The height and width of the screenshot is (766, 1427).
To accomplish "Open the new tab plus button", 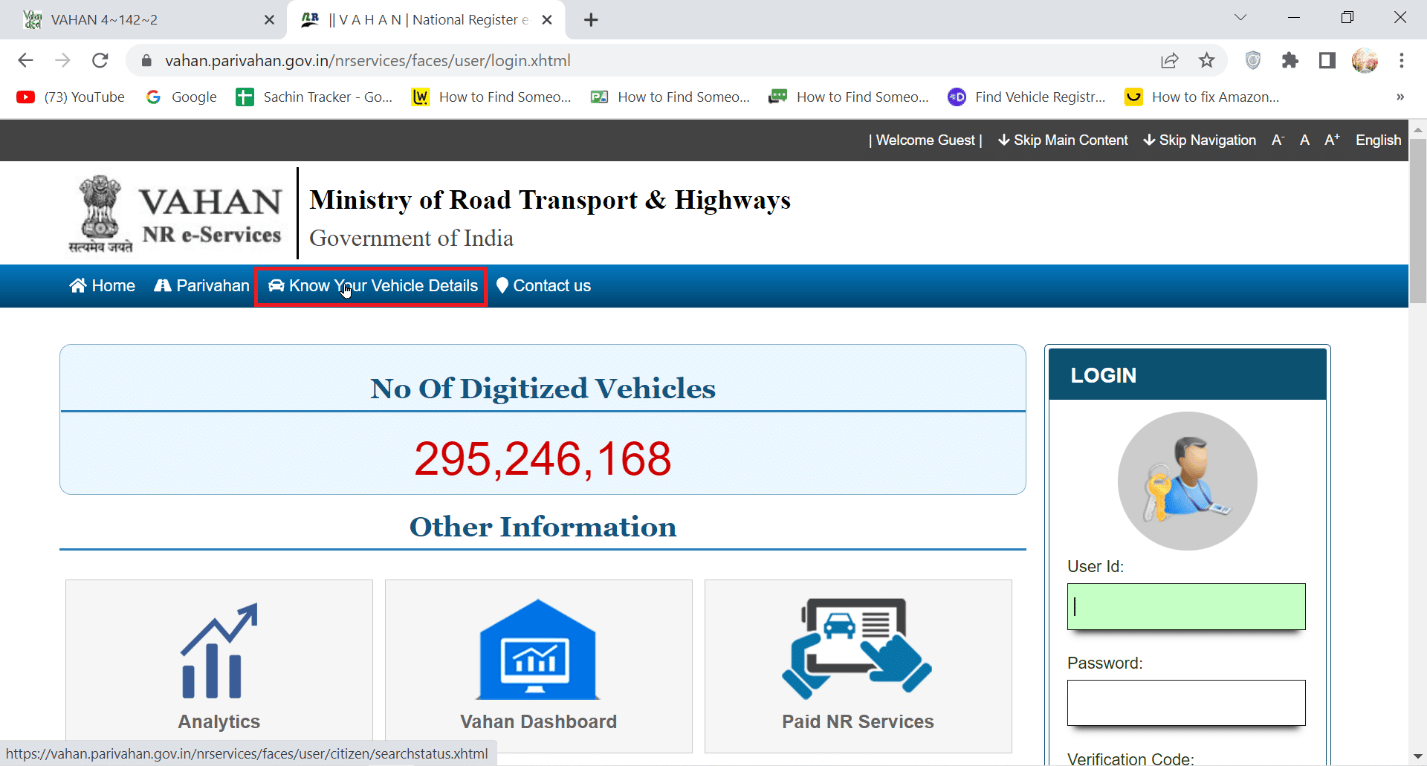I will (591, 20).
